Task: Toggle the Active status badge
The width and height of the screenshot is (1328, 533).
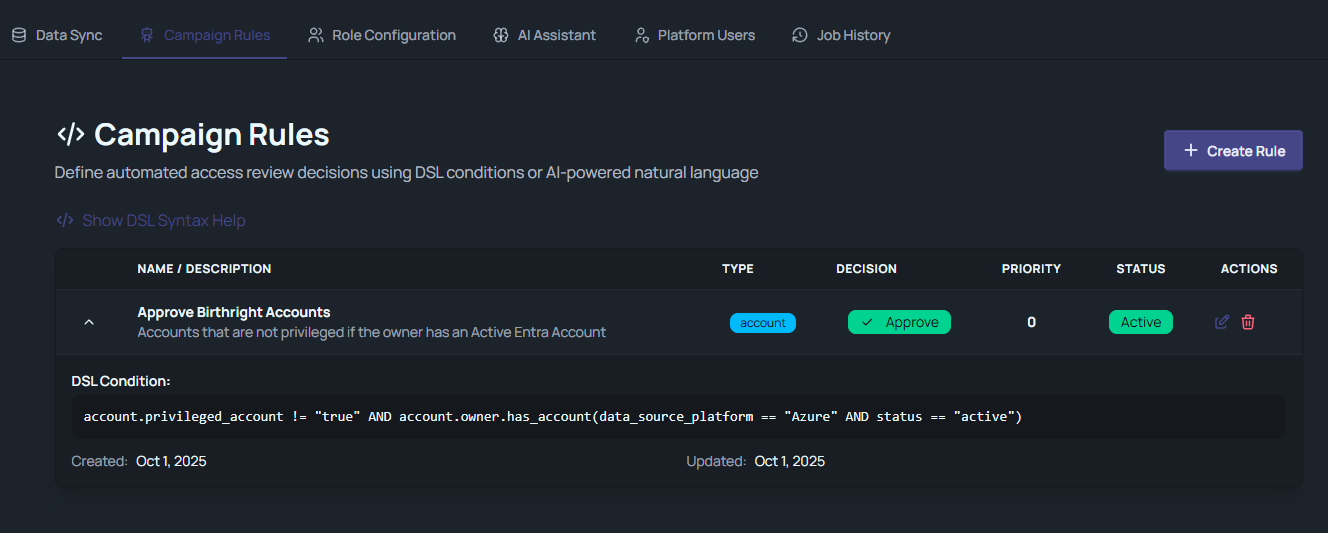Action: point(1140,322)
